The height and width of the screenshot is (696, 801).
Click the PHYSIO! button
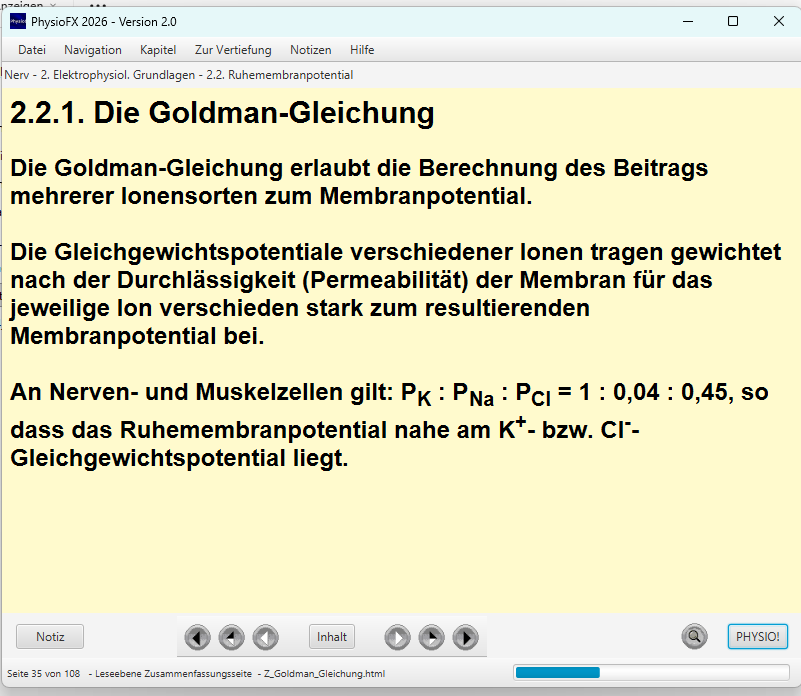tap(758, 637)
